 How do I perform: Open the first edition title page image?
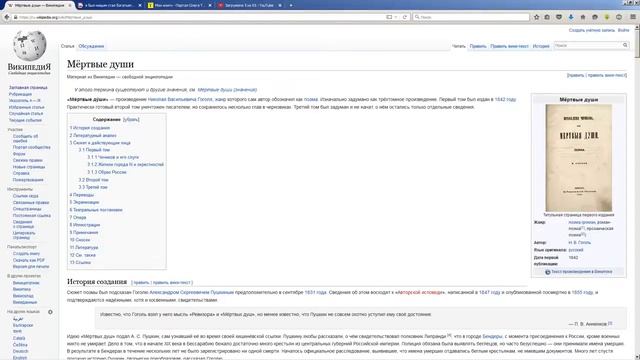(x=578, y=158)
